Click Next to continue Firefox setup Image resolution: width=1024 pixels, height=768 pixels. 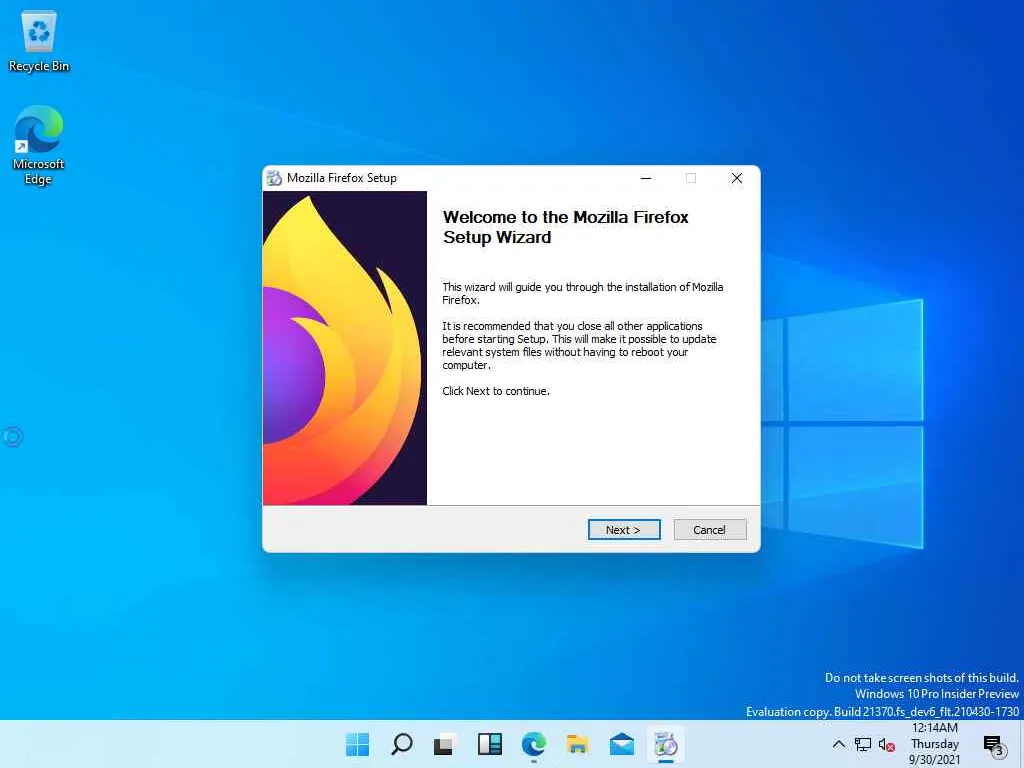(x=624, y=530)
